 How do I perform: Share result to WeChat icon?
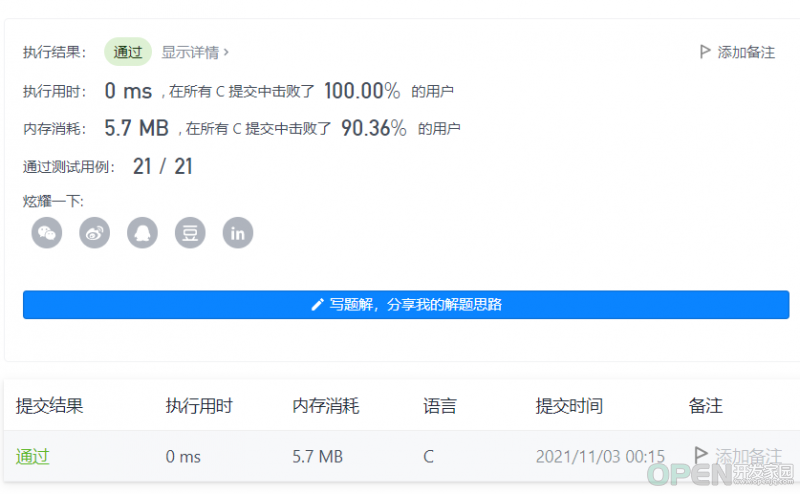click(x=47, y=233)
